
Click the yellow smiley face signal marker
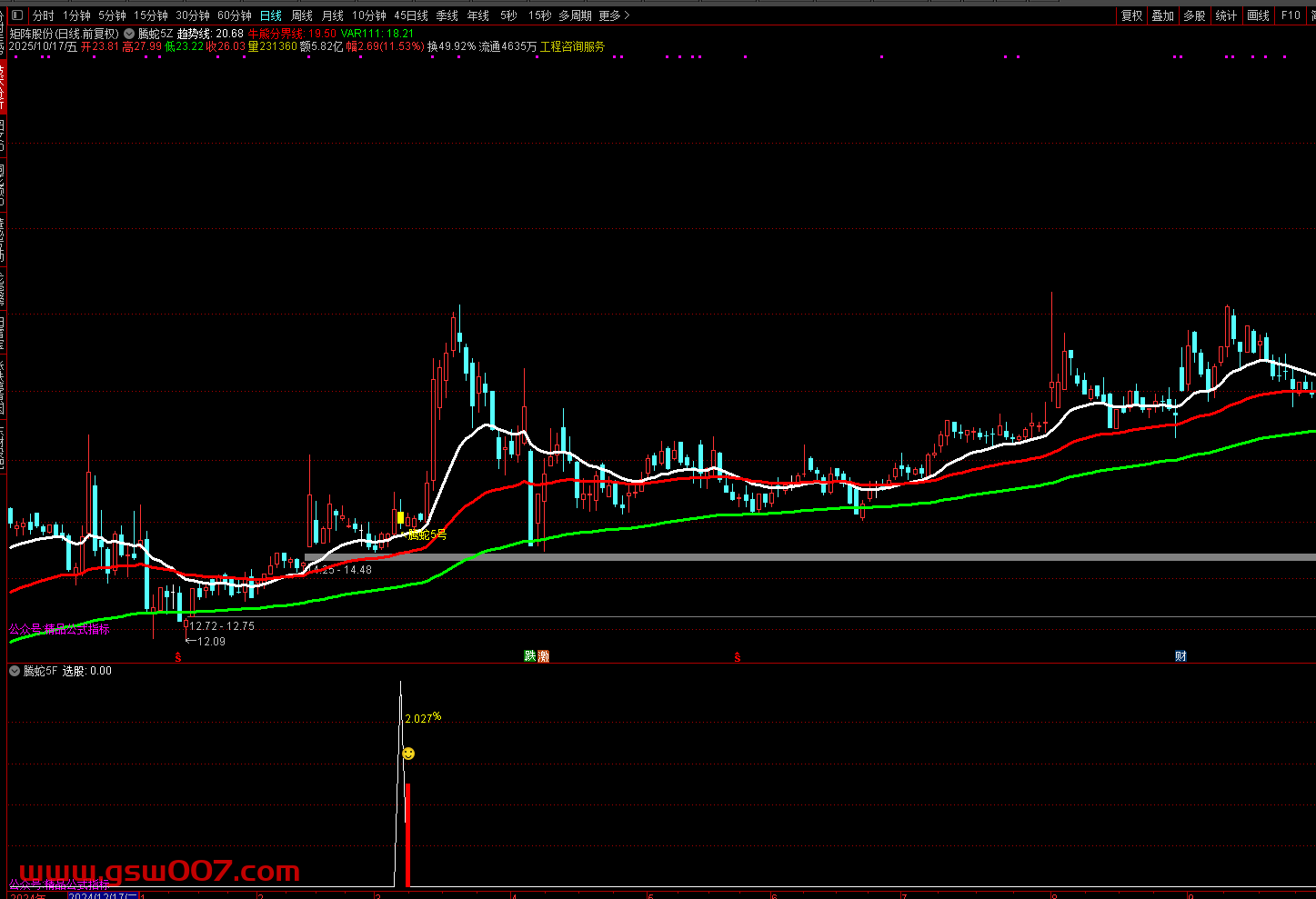click(x=408, y=754)
